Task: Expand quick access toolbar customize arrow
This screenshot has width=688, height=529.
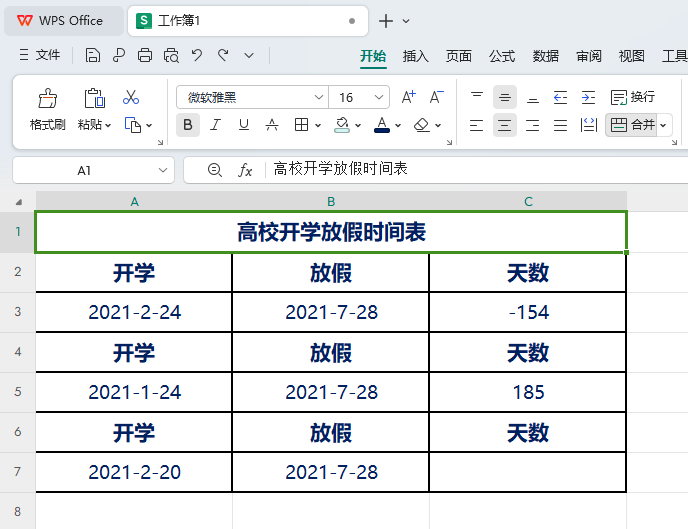Action: pyautogui.click(x=249, y=56)
